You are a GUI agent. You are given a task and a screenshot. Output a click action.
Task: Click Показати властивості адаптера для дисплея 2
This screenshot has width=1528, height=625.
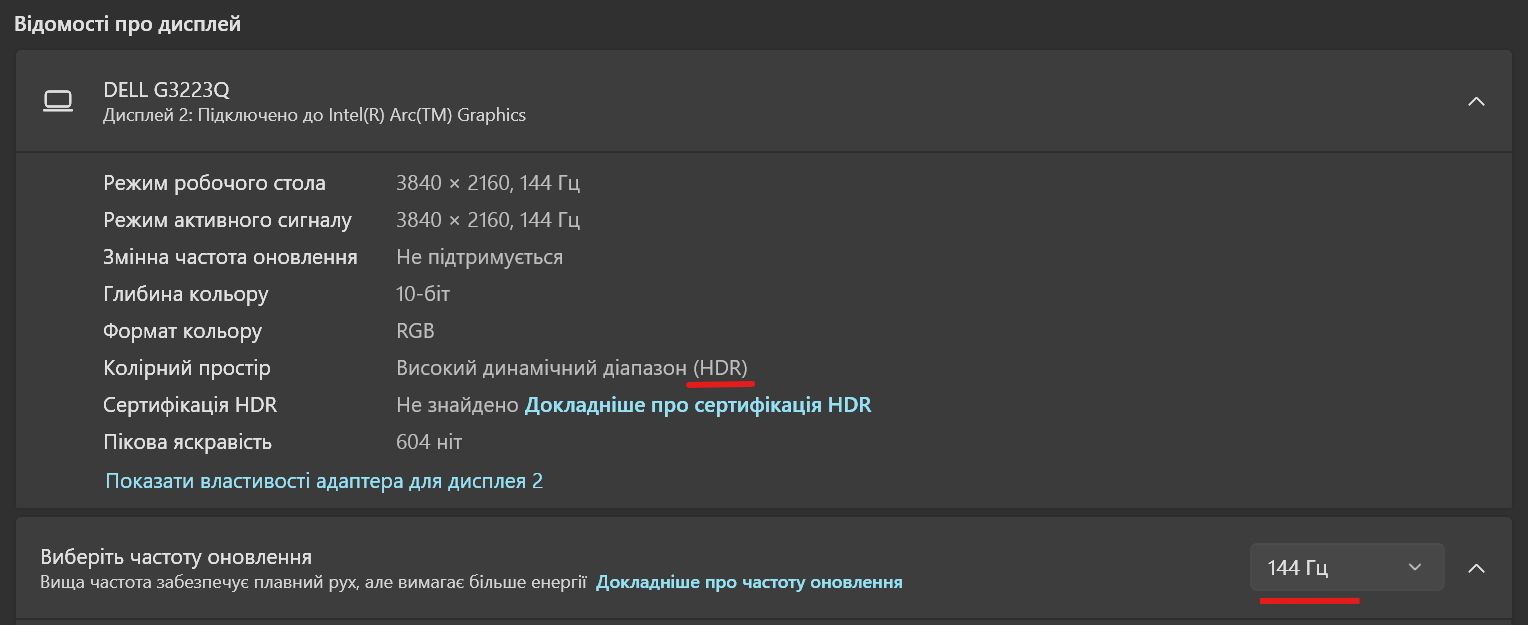click(x=324, y=481)
